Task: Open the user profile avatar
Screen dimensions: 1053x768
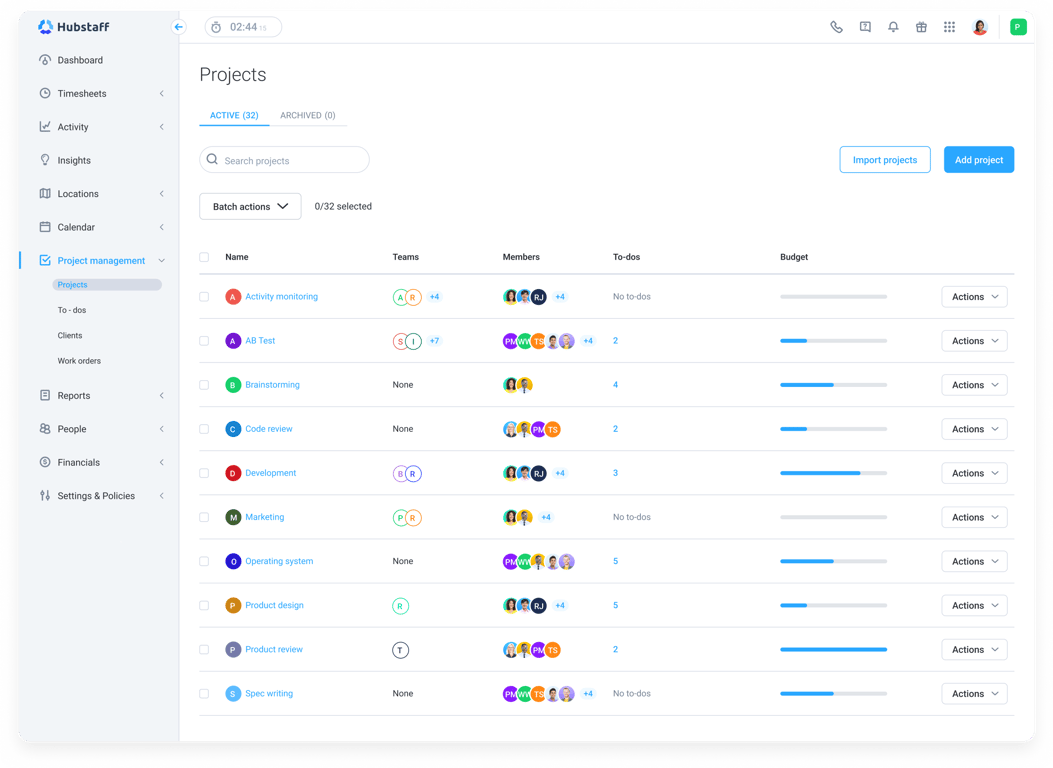Action: (x=980, y=27)
